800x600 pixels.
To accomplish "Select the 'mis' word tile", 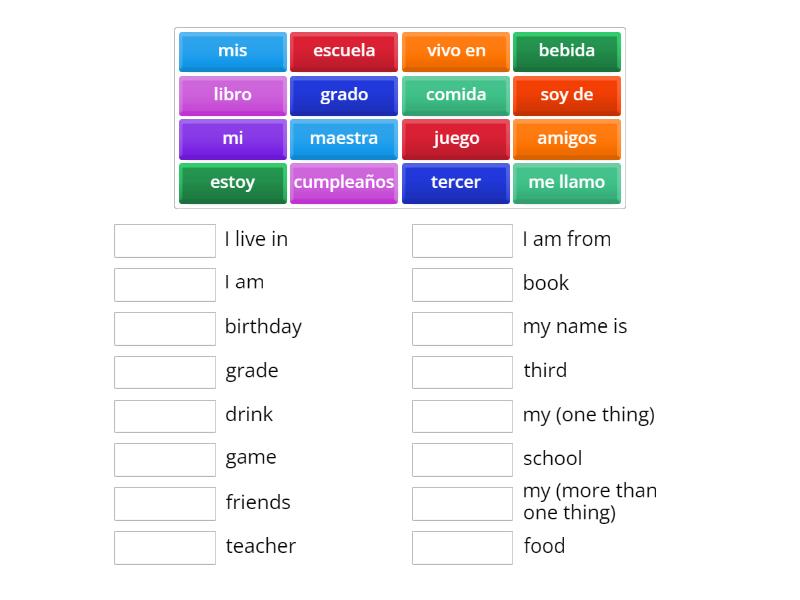I will point(233,51).
